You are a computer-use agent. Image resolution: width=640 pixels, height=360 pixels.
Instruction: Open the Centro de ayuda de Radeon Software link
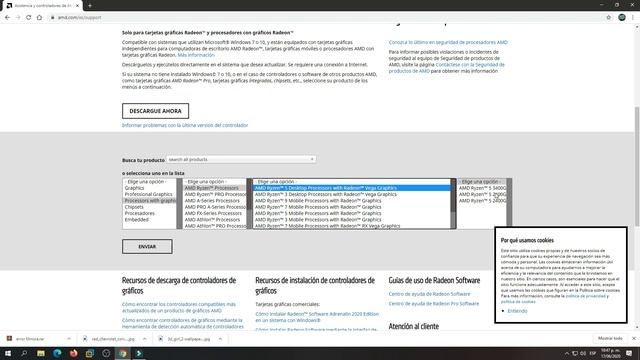pyautogui.click(x=429, y=294)
